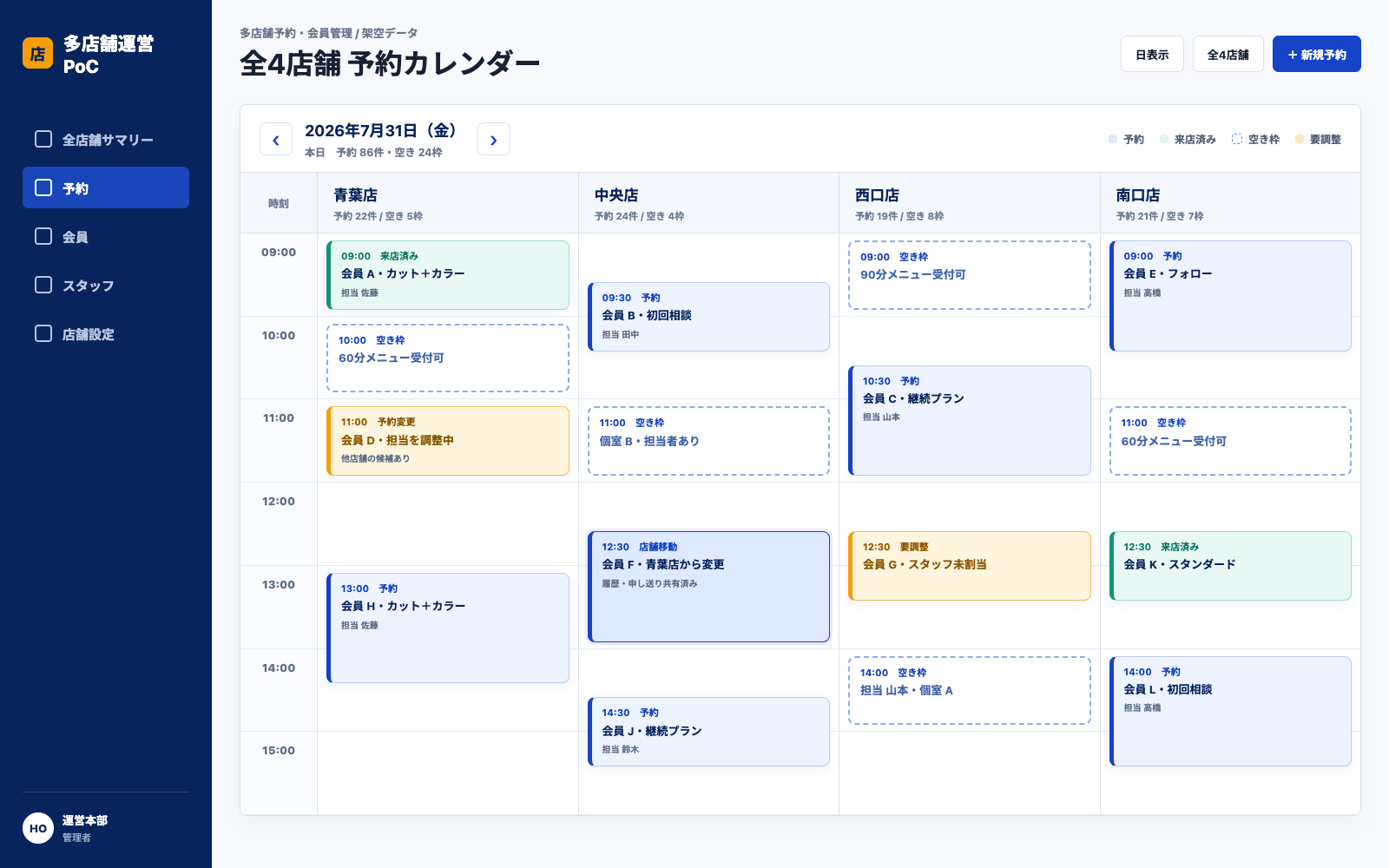
Task: Open the 全4店舗 store filter
Action: coord(1228,54)
